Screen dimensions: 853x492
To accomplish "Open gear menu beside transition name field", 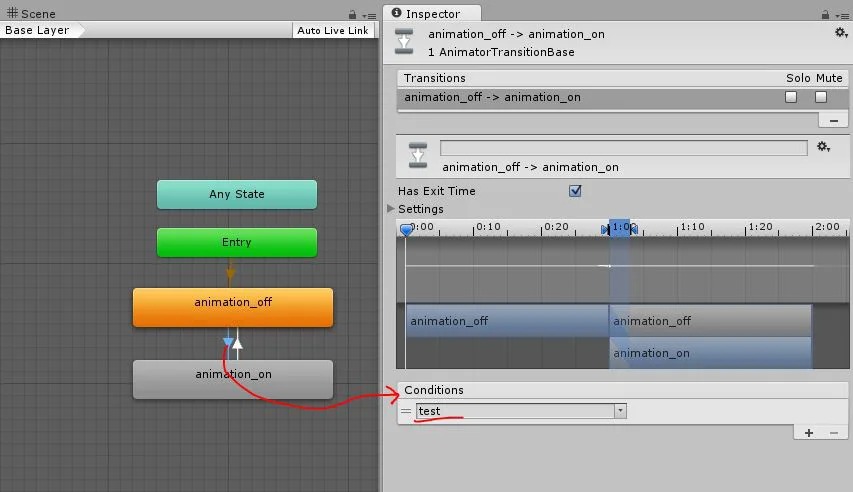I will tap(823, 147).
